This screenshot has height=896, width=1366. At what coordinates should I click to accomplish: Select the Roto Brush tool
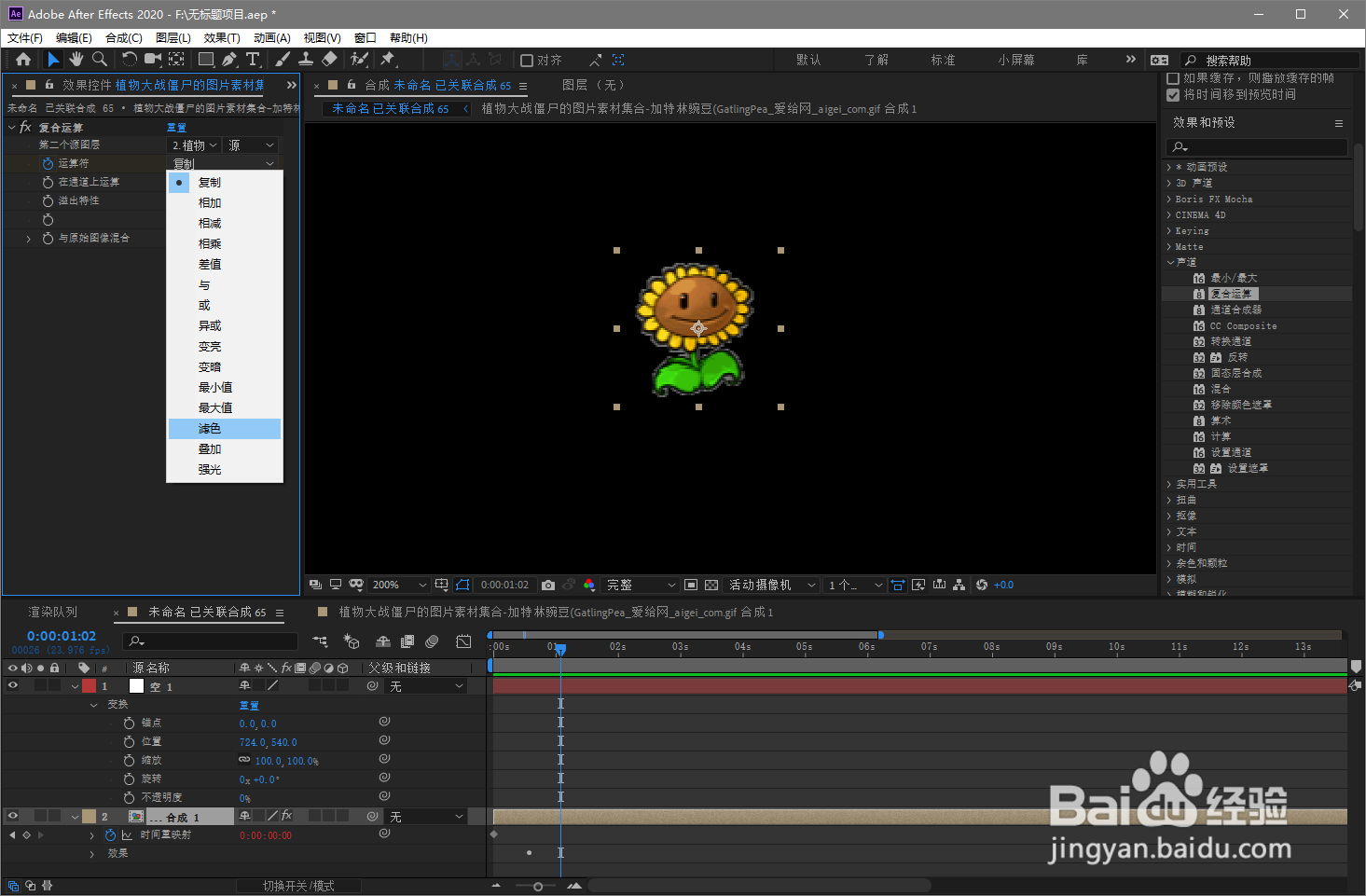tap(359, 59)
